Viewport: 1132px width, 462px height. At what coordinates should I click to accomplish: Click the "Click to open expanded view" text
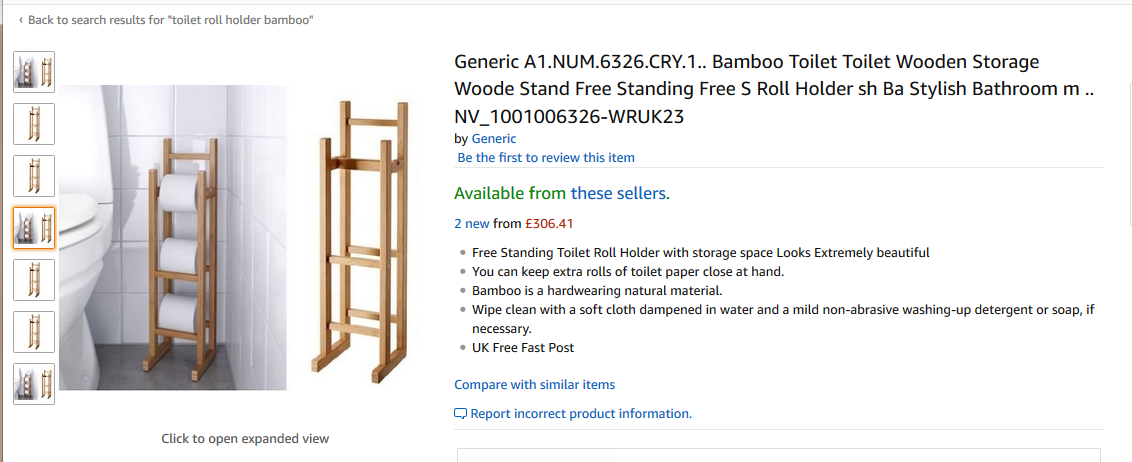[x=245, y=439]
